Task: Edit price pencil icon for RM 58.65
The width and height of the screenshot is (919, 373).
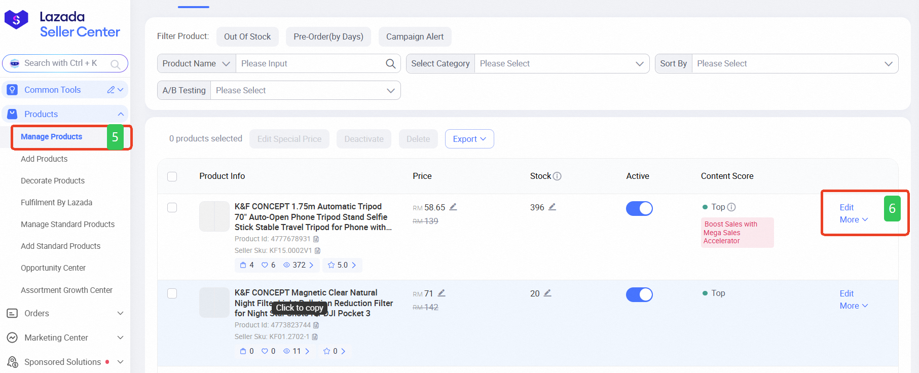Action: coord(453,206)
